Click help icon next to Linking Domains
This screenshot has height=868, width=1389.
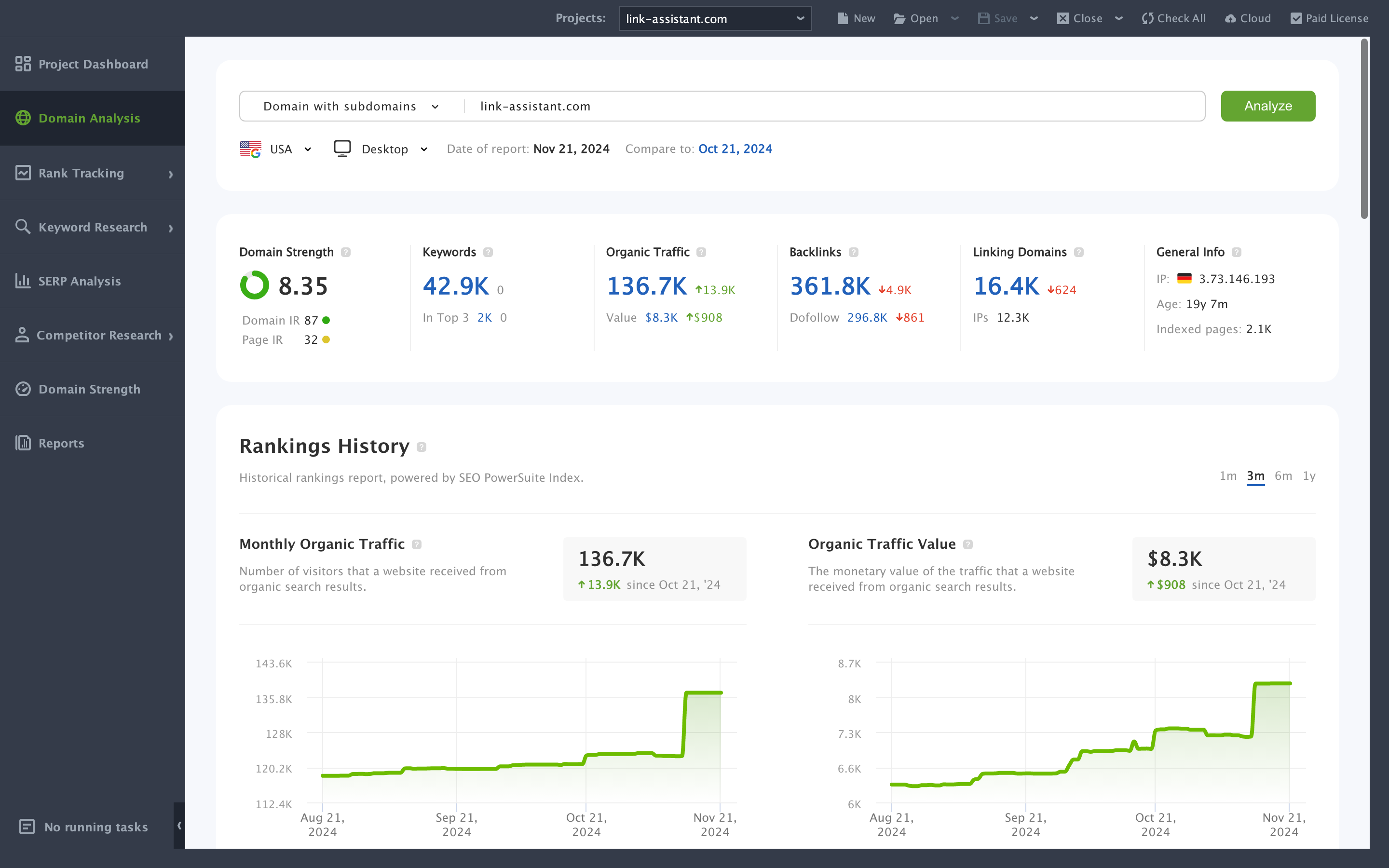[1078, 252]
